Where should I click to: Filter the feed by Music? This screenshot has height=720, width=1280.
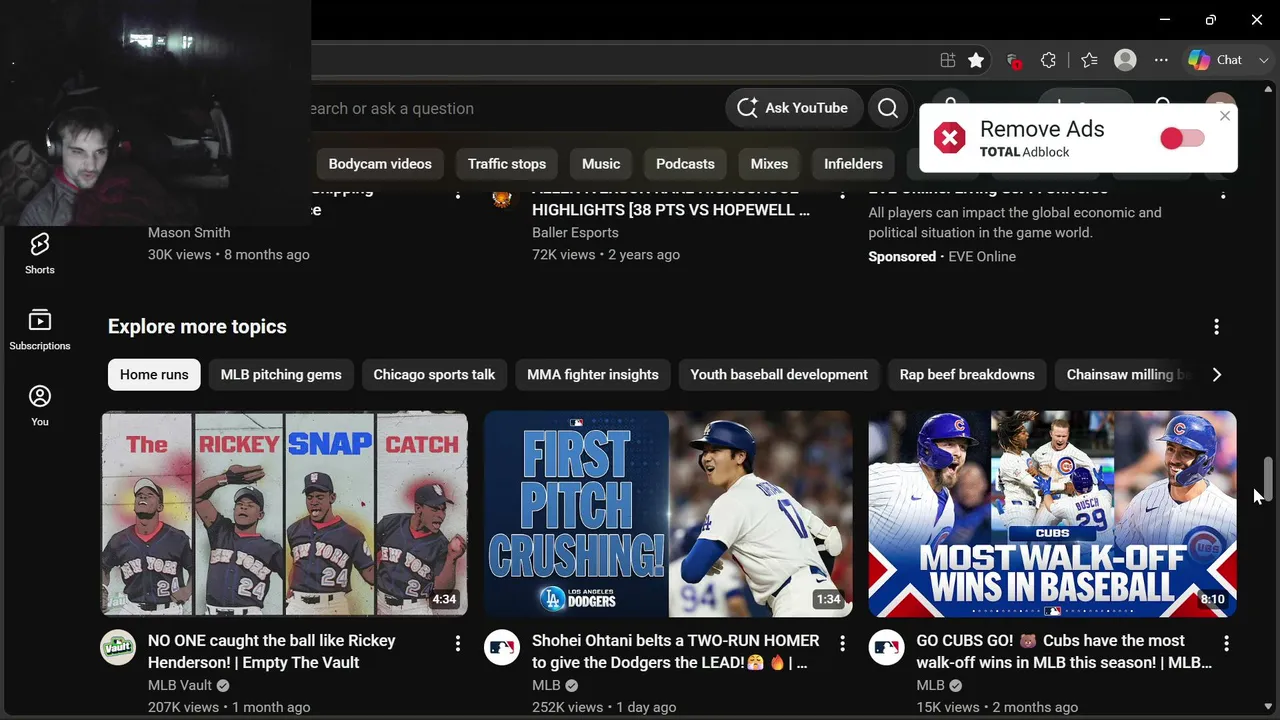(x=601, y=164)
